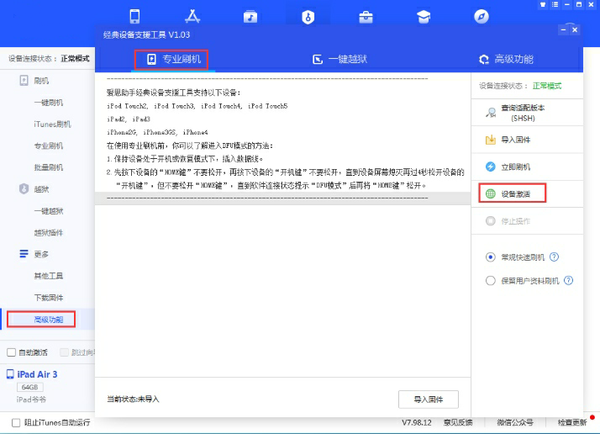Toggle 自动激活 checkbox
The height and width of the screenshot is (434, 600).
click(11, 352)
